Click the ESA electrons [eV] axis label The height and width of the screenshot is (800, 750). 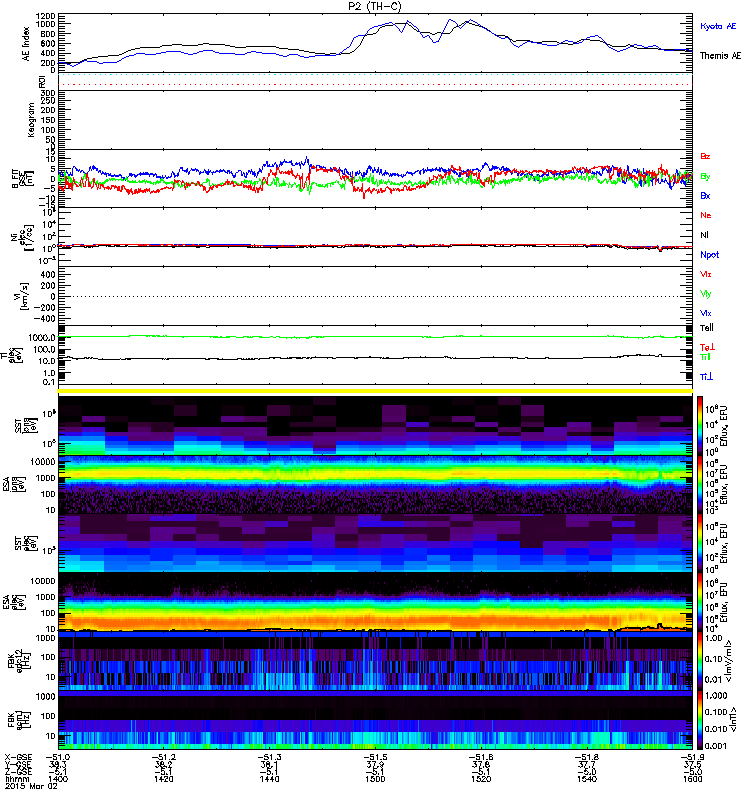click(13, 602)
